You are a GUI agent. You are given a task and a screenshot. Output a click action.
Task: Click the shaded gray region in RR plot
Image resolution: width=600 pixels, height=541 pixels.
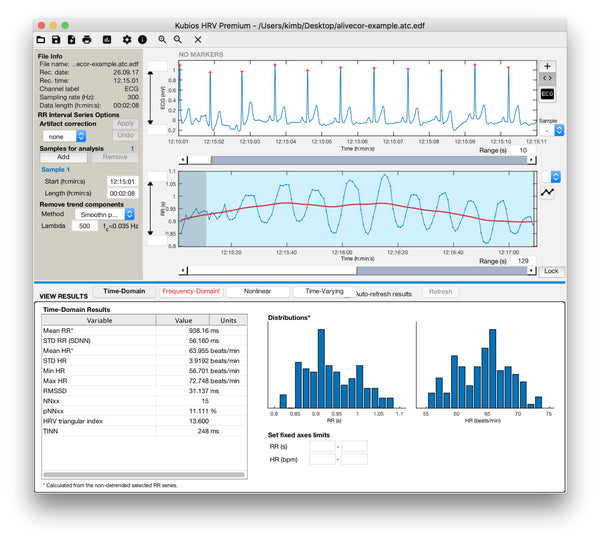[192, 209]
